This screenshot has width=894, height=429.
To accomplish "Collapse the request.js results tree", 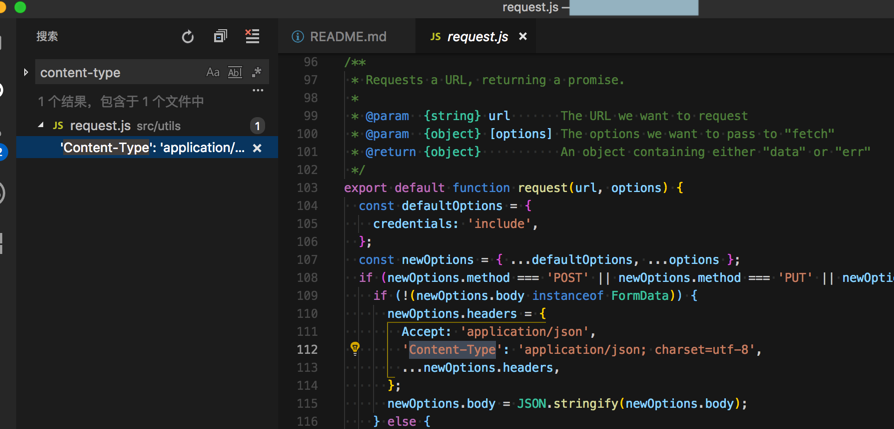I will (x=41, y=126).
